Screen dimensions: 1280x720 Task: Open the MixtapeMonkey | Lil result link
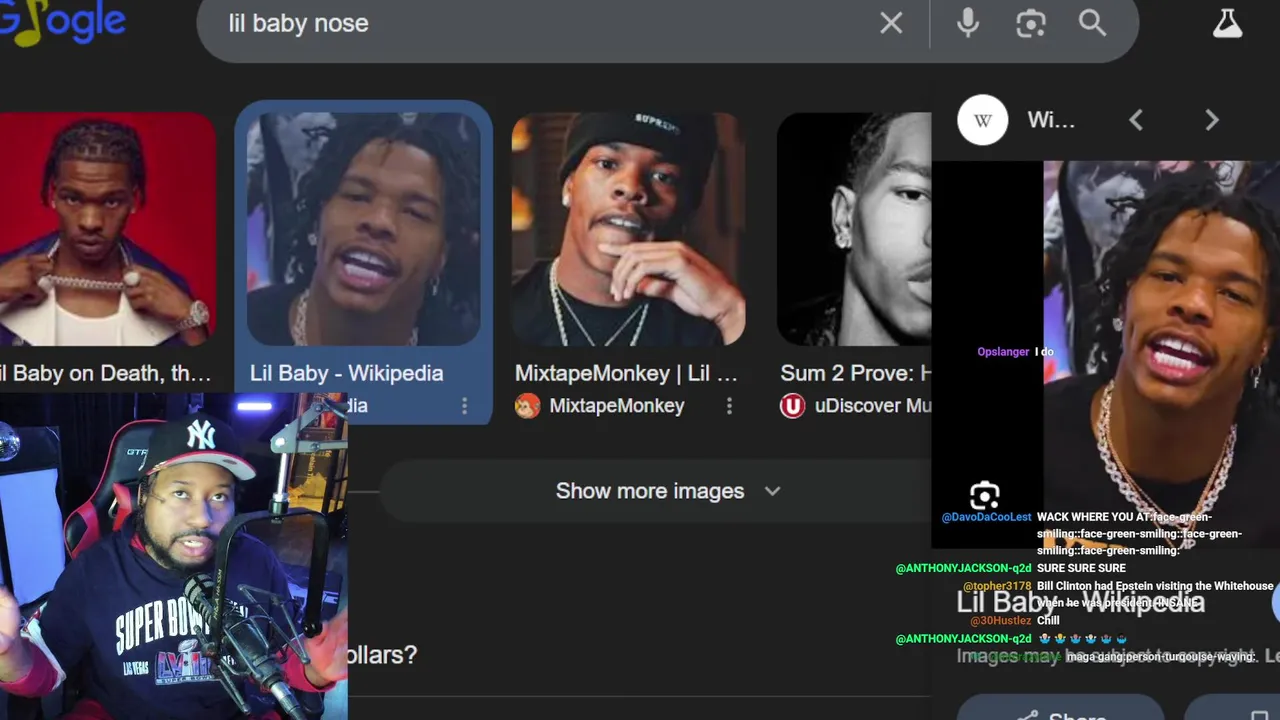(626, 373)
